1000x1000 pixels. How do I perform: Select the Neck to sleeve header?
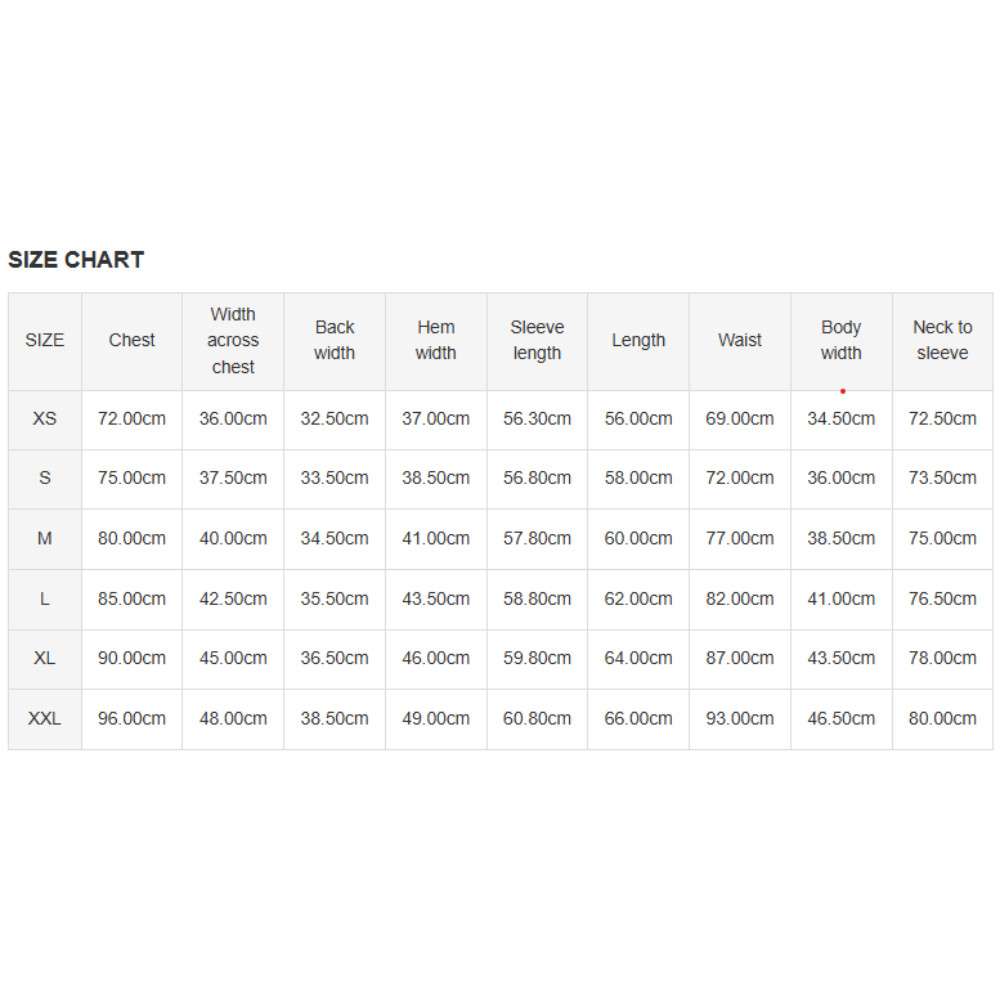click(x=942, y=340)
